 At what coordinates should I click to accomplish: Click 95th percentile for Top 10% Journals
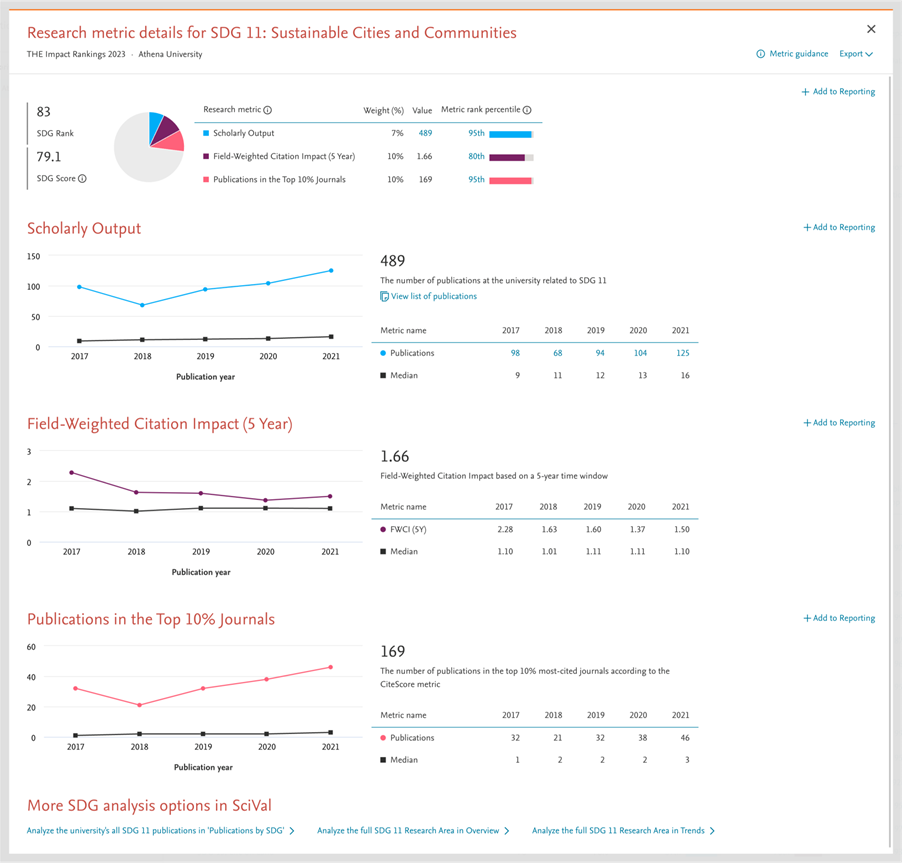[476, 180]
